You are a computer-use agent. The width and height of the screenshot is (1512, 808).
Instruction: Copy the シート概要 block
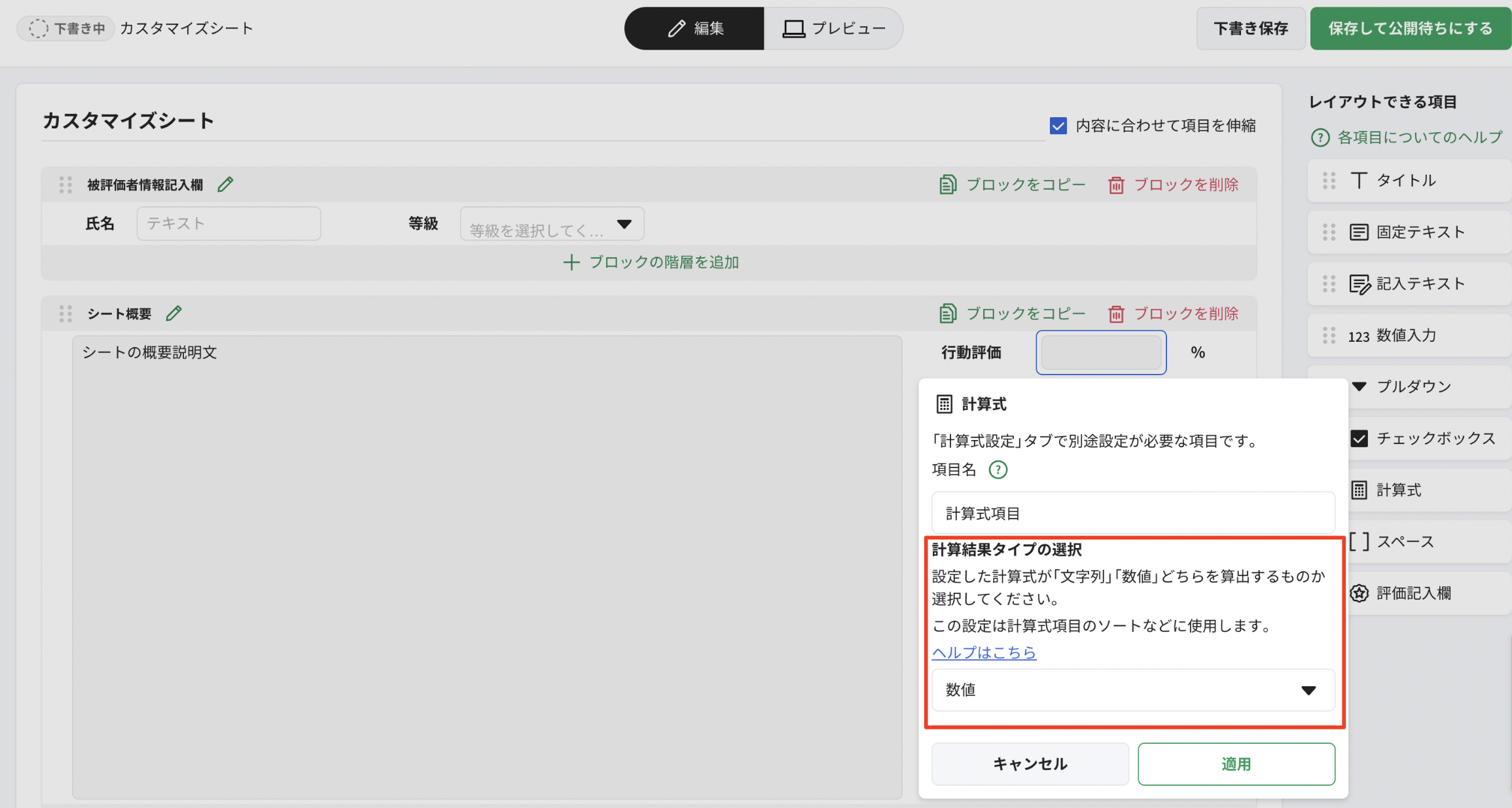pos(1013,314)
